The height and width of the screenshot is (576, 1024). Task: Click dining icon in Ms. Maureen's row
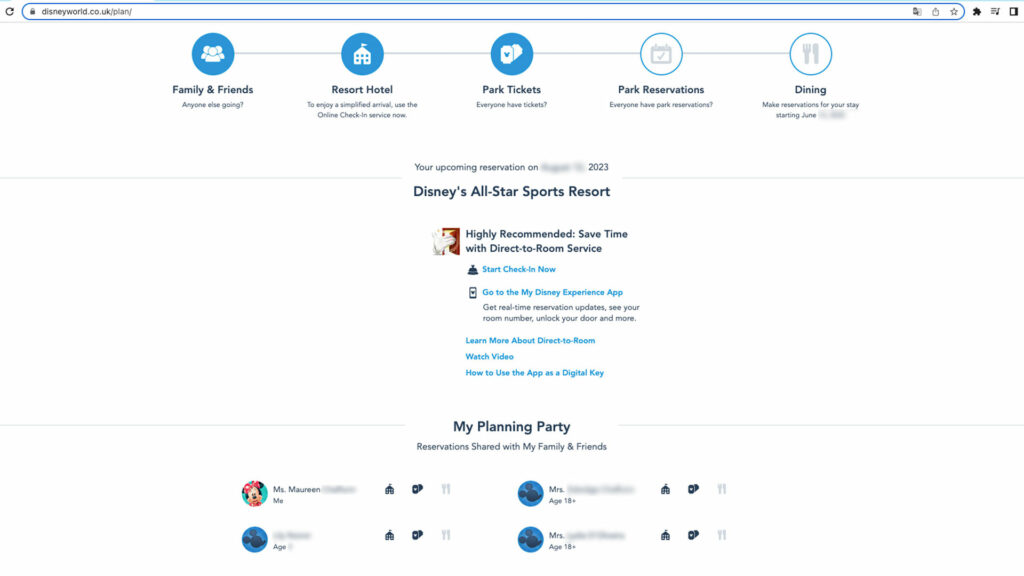(x=446, y=489)
